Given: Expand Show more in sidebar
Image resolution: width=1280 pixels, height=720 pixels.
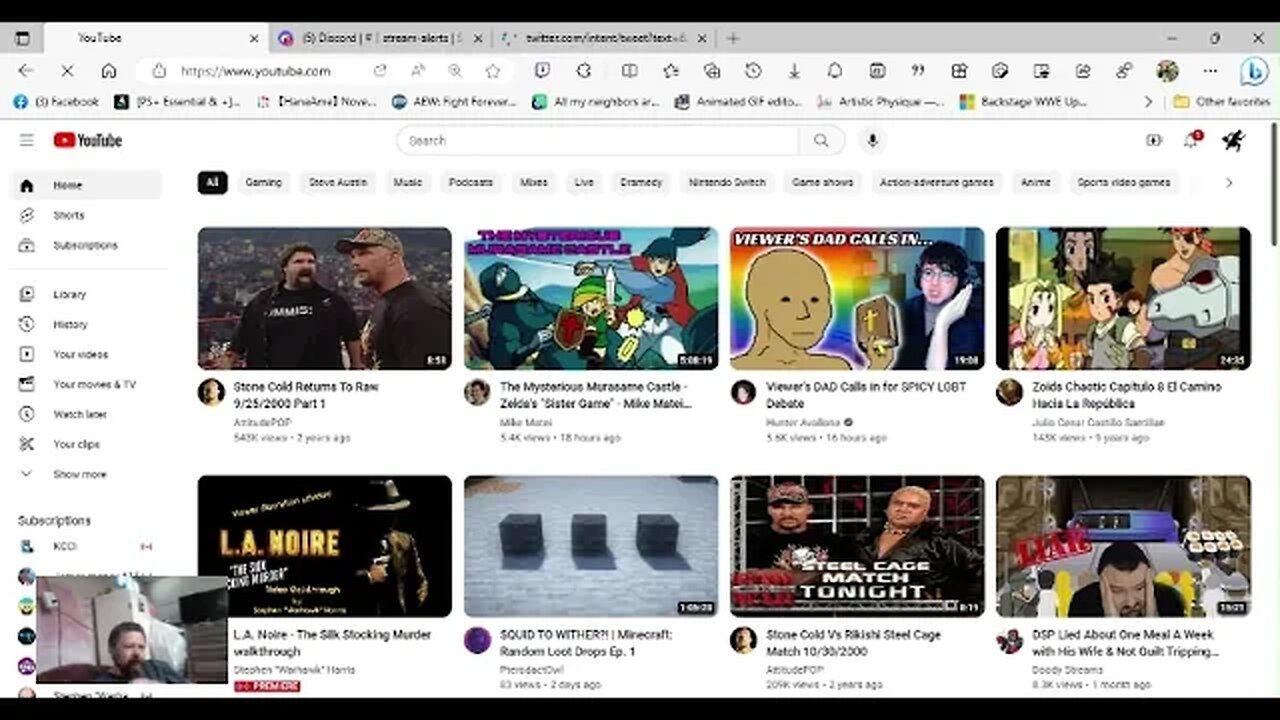Looking at the screenshot, I should 85,474.
